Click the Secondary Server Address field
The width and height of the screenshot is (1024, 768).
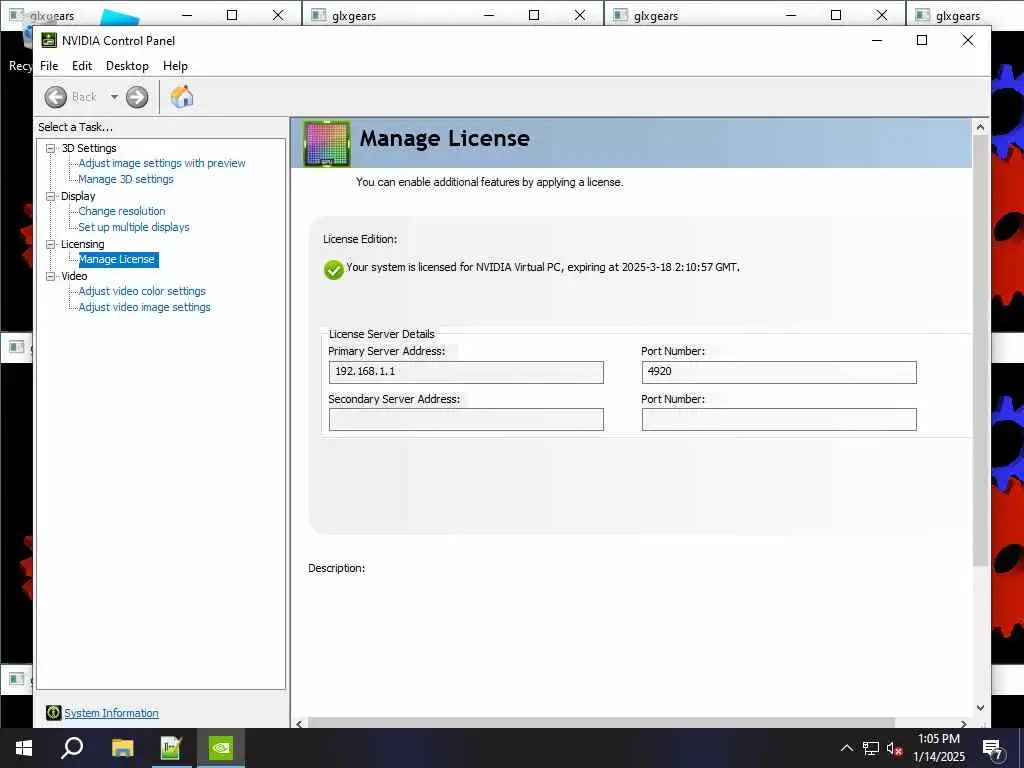tap(466, 419)
